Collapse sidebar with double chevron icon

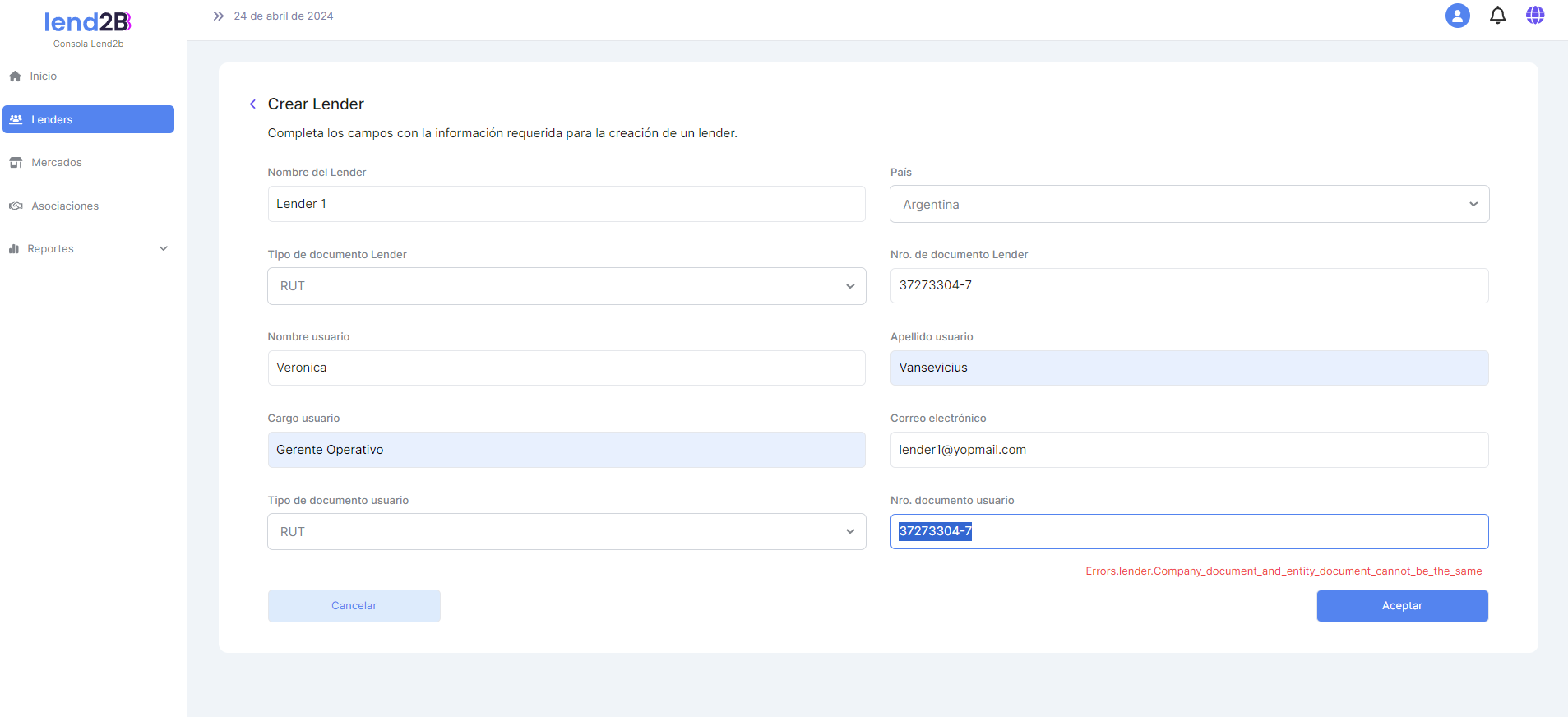tap(218, 16)
